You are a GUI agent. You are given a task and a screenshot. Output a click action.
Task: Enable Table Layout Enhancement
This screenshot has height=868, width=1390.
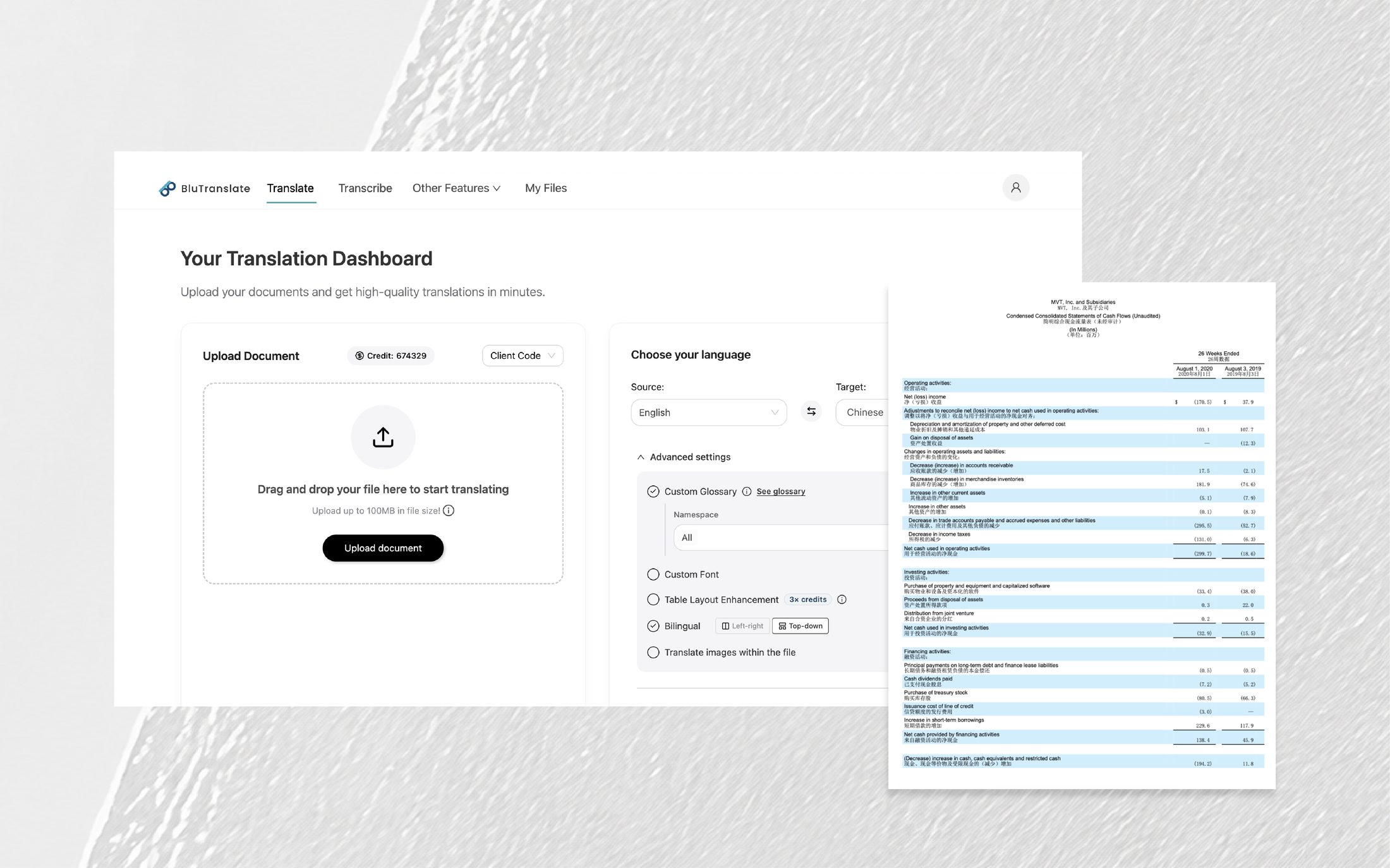(x=653, y=600)
